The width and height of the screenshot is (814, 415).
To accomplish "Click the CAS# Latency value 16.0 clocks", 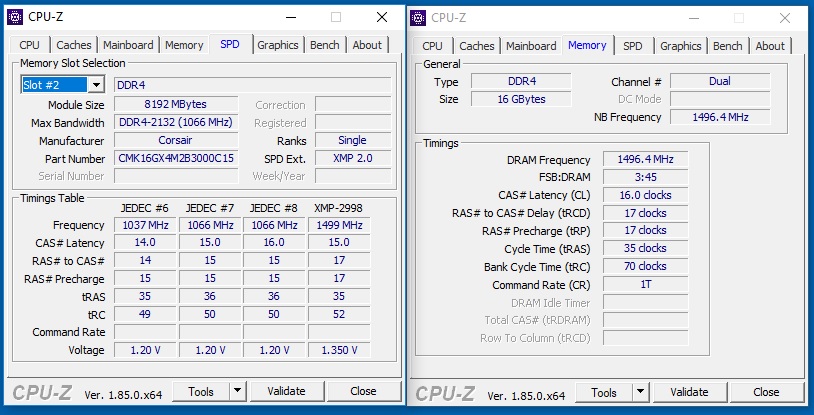I will tap(645, 195).
